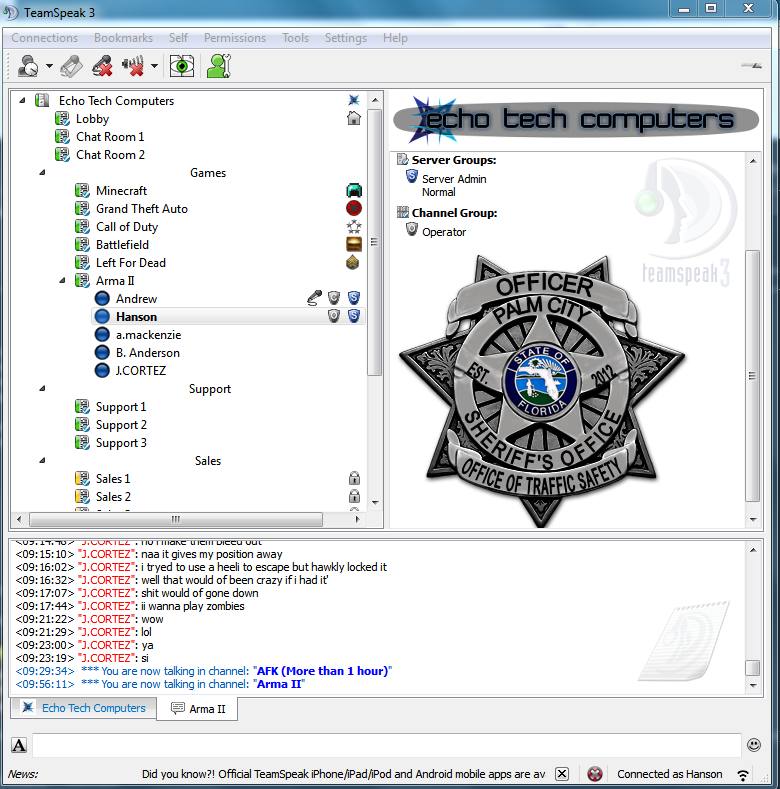Screen dimensions: 780x789
Task: Open the Permissions menu
Action: [235, 38]
